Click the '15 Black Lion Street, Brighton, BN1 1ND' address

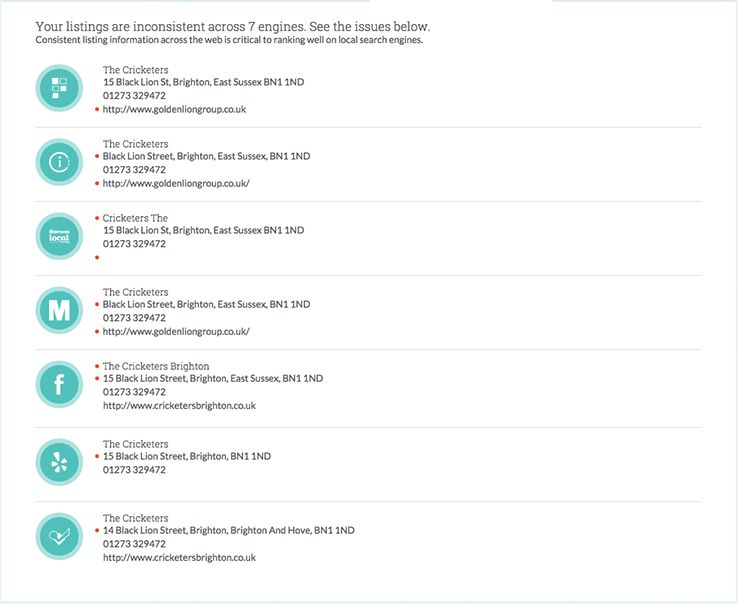point(186,456)
